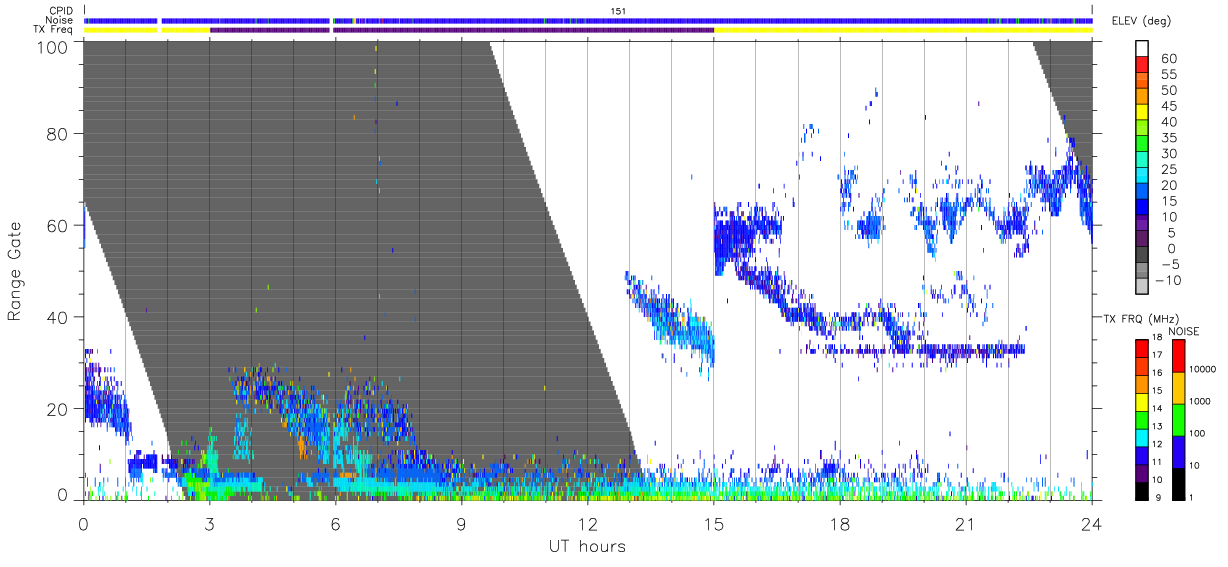This screenshot has height=567, width=1228.
Task: Click the black 1–10 NOISE swatch
Action: click(1178, 483)
